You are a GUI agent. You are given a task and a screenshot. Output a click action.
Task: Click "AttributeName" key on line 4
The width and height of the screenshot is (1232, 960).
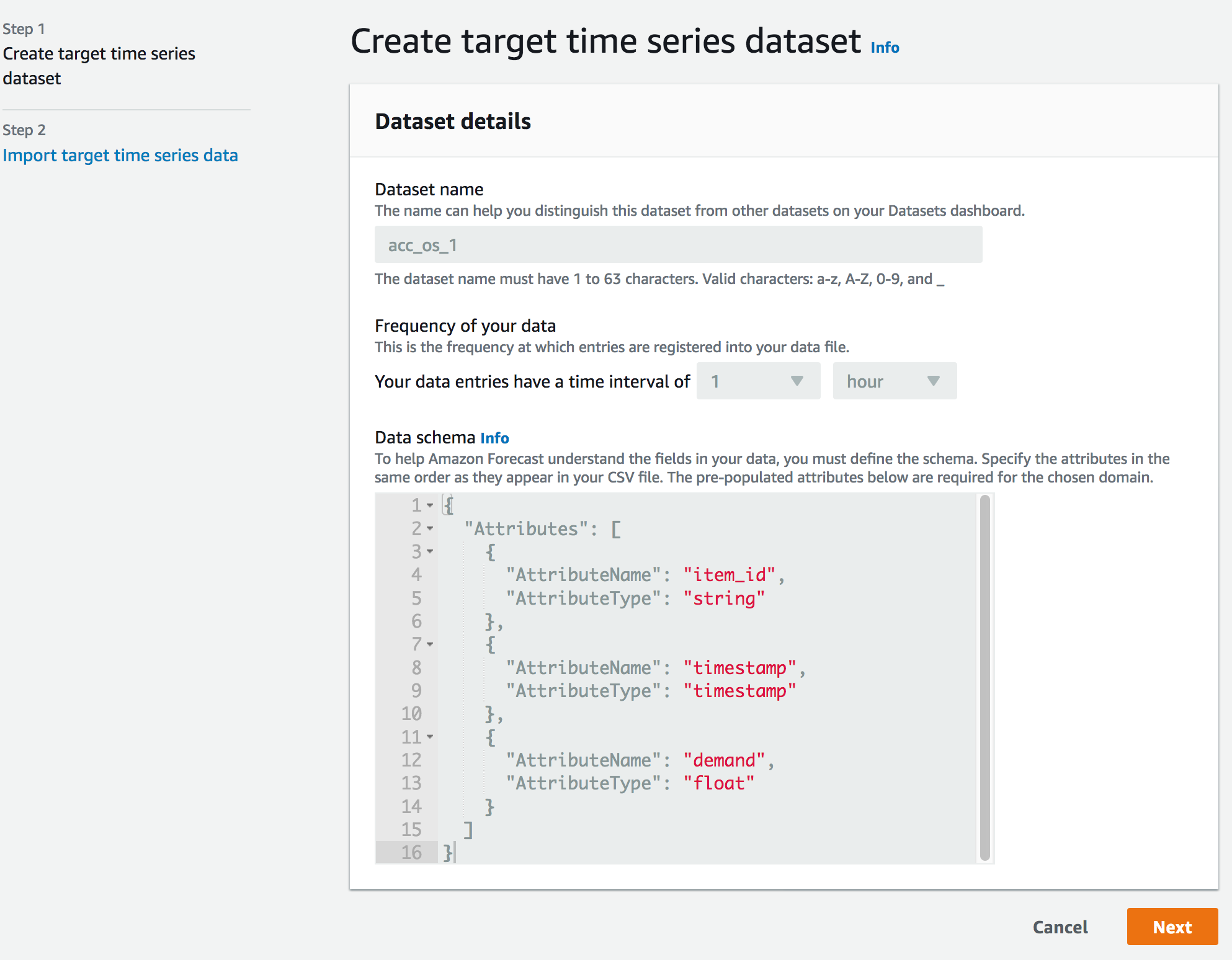tap(583, 575)
